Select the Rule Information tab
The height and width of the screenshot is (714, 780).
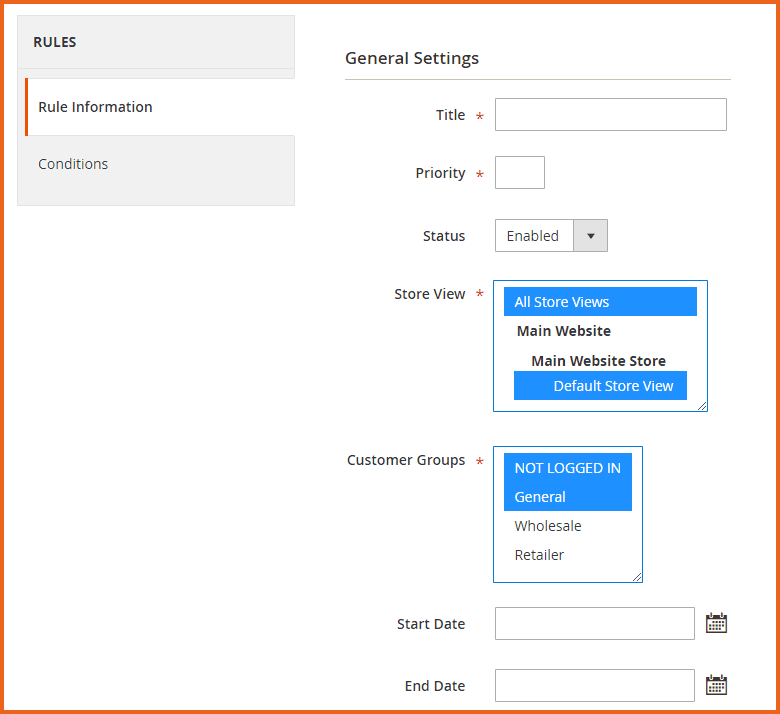pyautogui.click(x=95, y=107)
